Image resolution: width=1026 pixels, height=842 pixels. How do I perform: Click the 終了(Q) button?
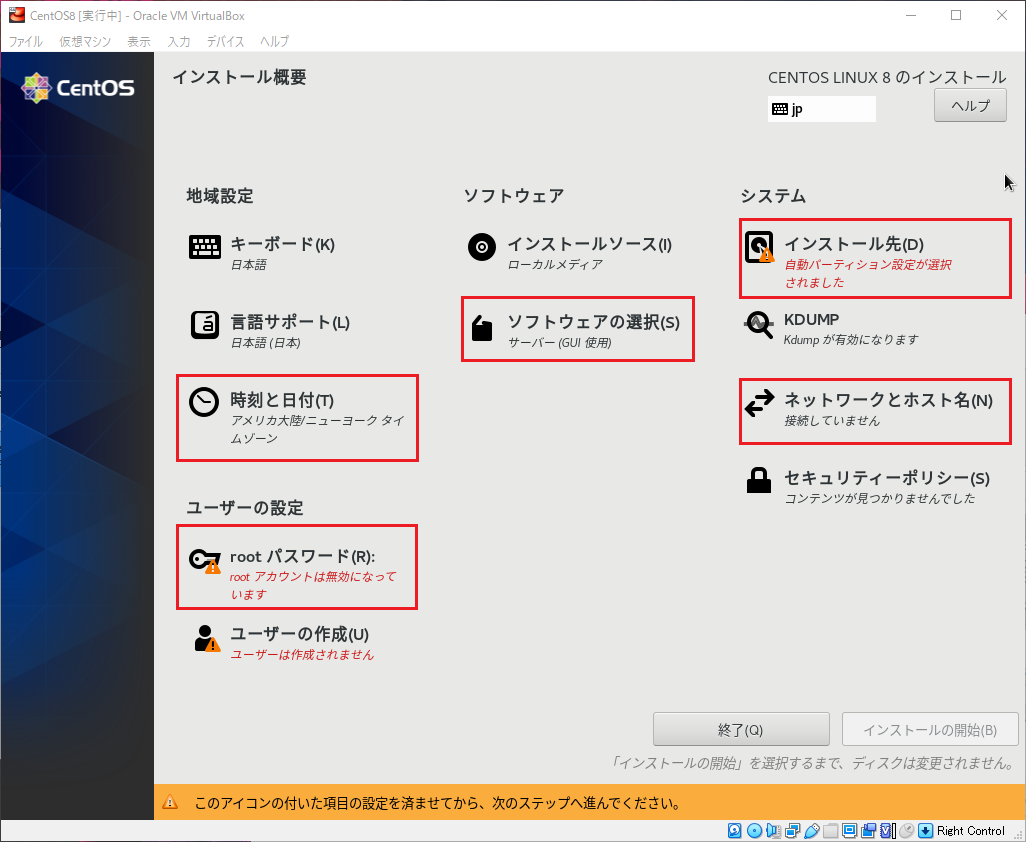[x=741, y=729]
